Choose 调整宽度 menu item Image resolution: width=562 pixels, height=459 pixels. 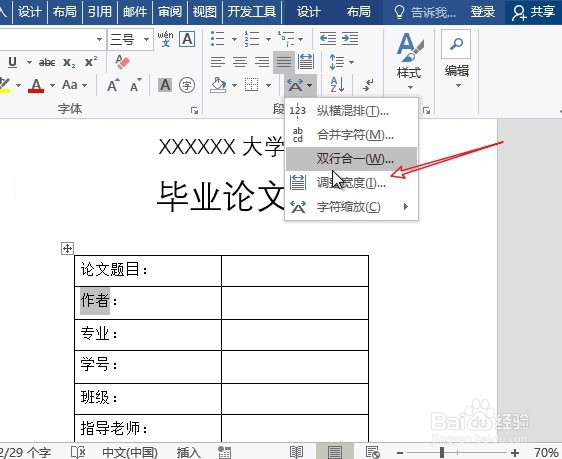(352, 183)
